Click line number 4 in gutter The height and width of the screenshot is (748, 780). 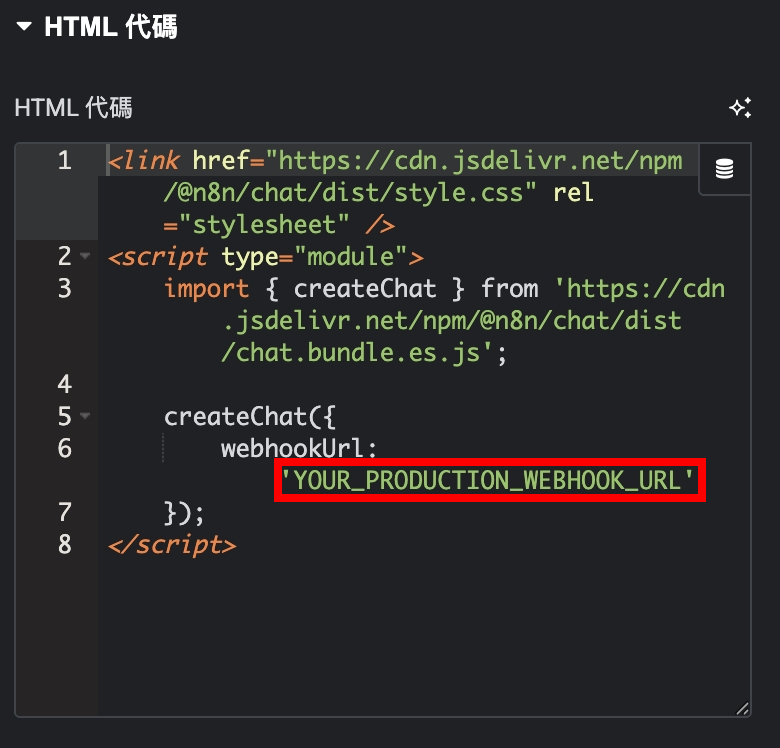point(65,384)
